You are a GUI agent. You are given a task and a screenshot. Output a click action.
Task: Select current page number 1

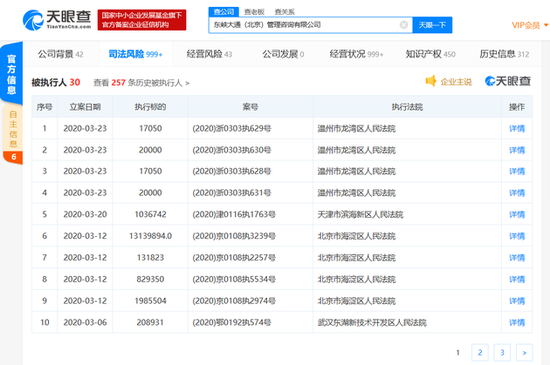(x=458, y=352)
